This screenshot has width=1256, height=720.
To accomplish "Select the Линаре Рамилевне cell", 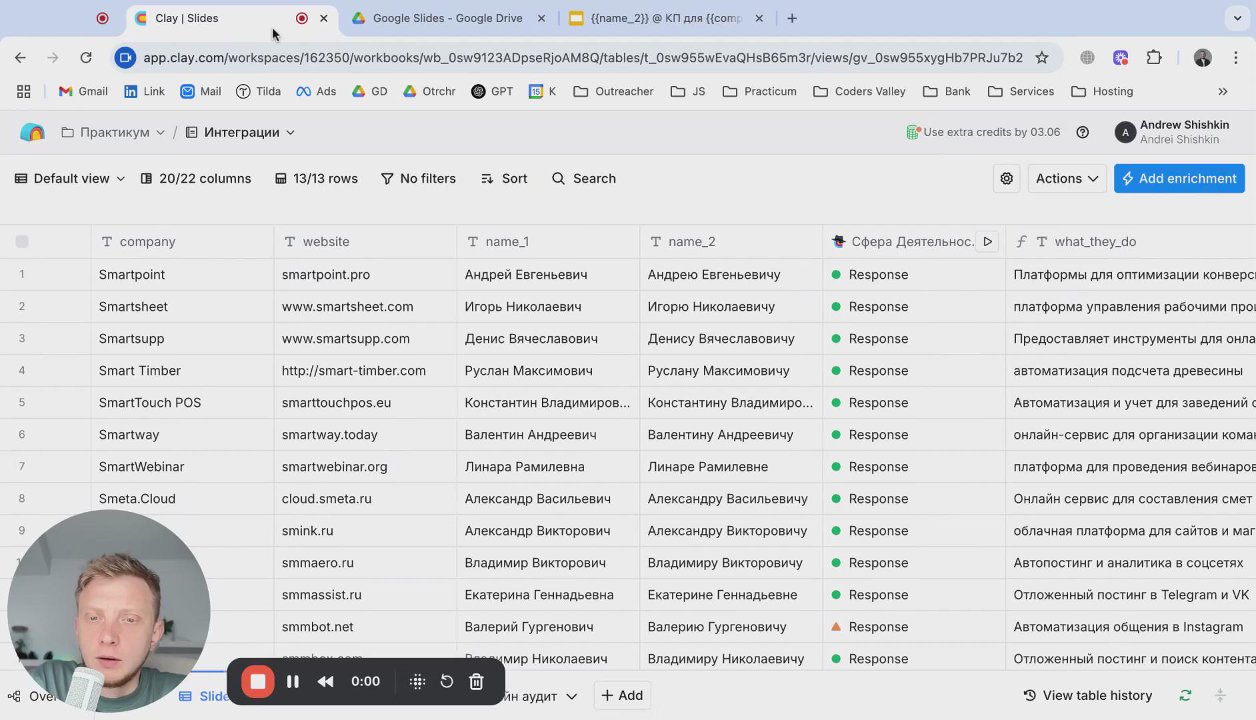I will tap(731, 466).
